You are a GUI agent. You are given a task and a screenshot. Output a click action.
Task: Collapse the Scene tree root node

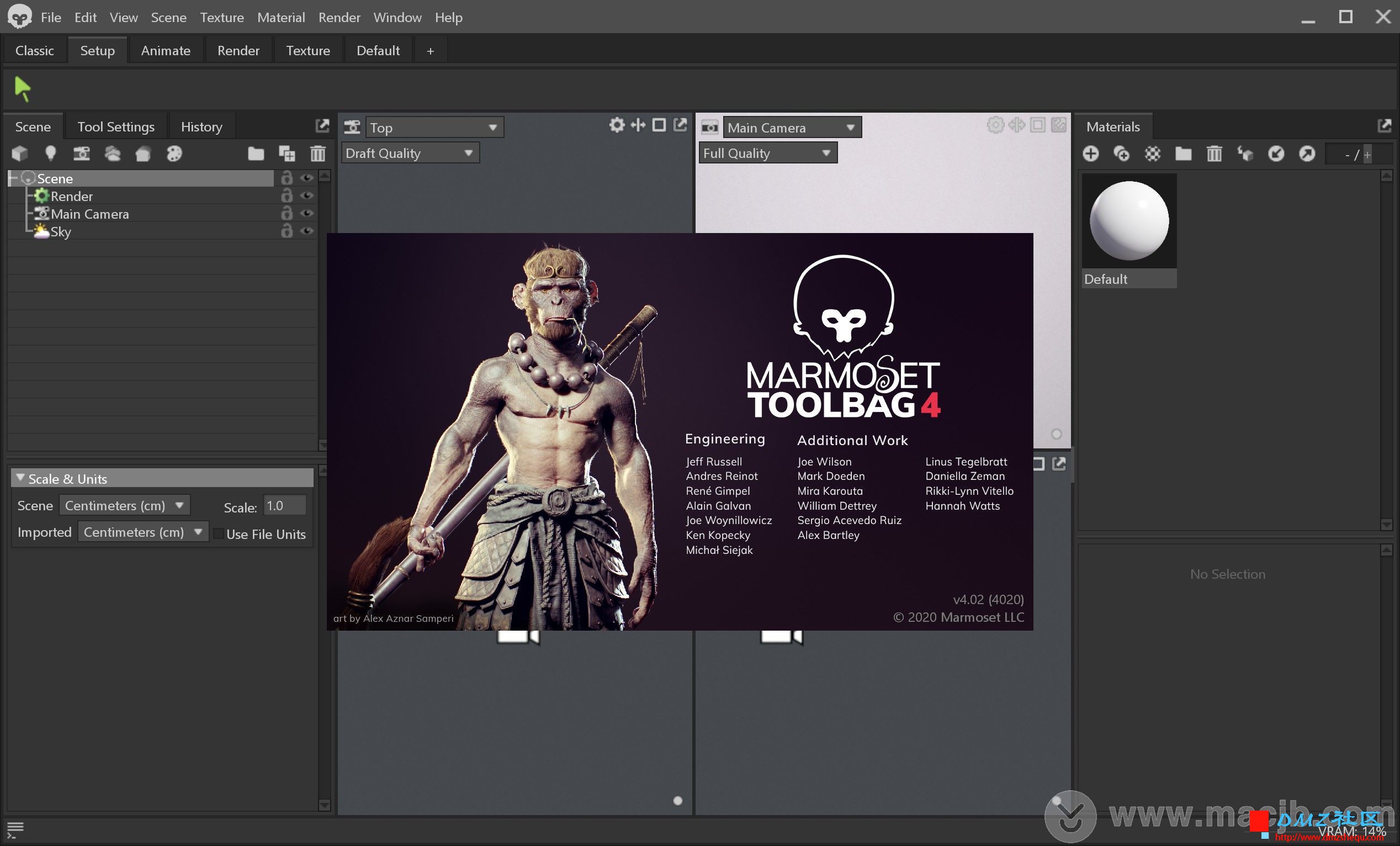tap(13, 178)
